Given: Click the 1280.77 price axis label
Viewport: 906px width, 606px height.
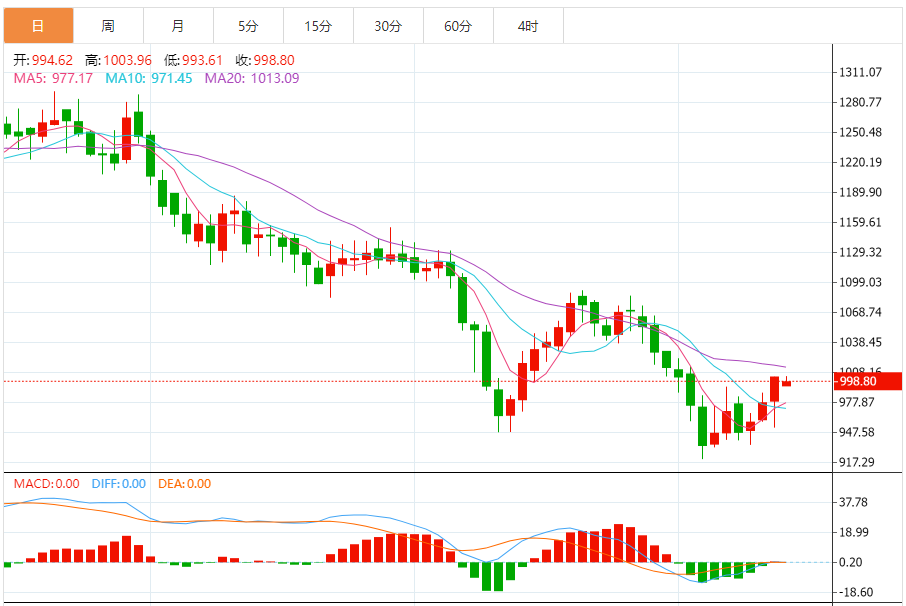Looking at the screenshot, I should pyautogui.click(x=860, y=102).
